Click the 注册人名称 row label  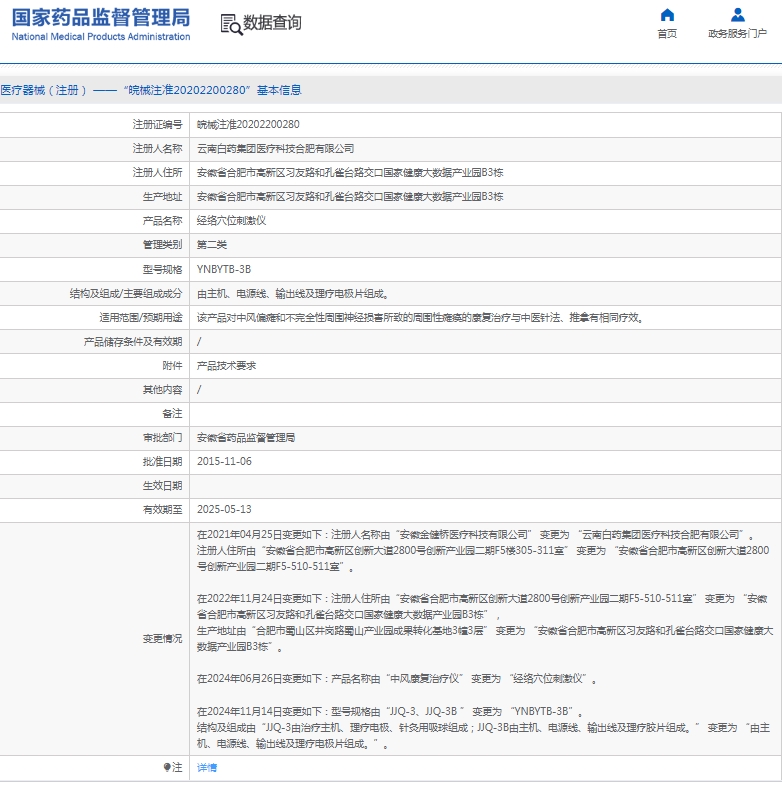pos(157,149)
